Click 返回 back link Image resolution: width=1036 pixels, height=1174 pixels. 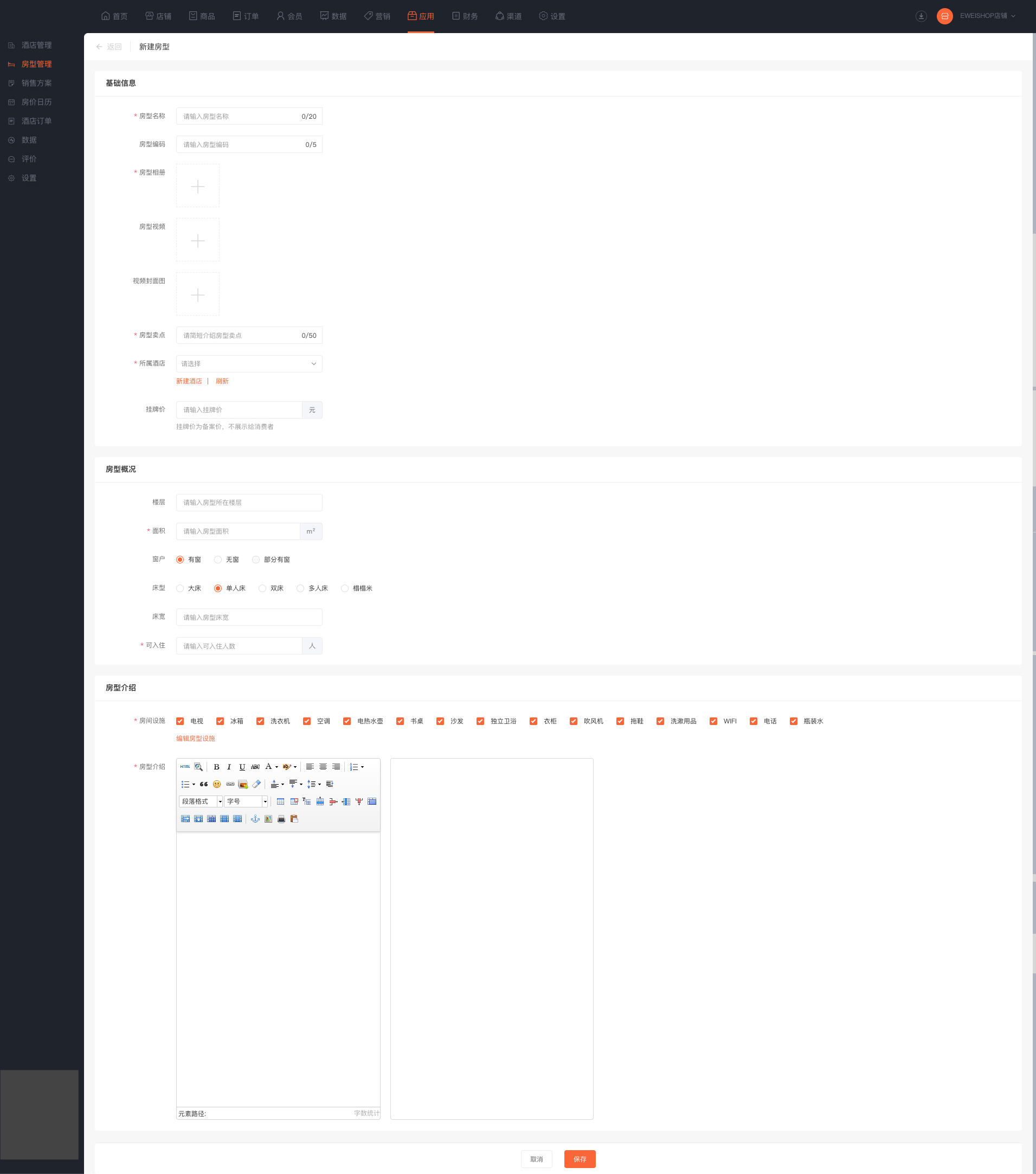point(109,47)
